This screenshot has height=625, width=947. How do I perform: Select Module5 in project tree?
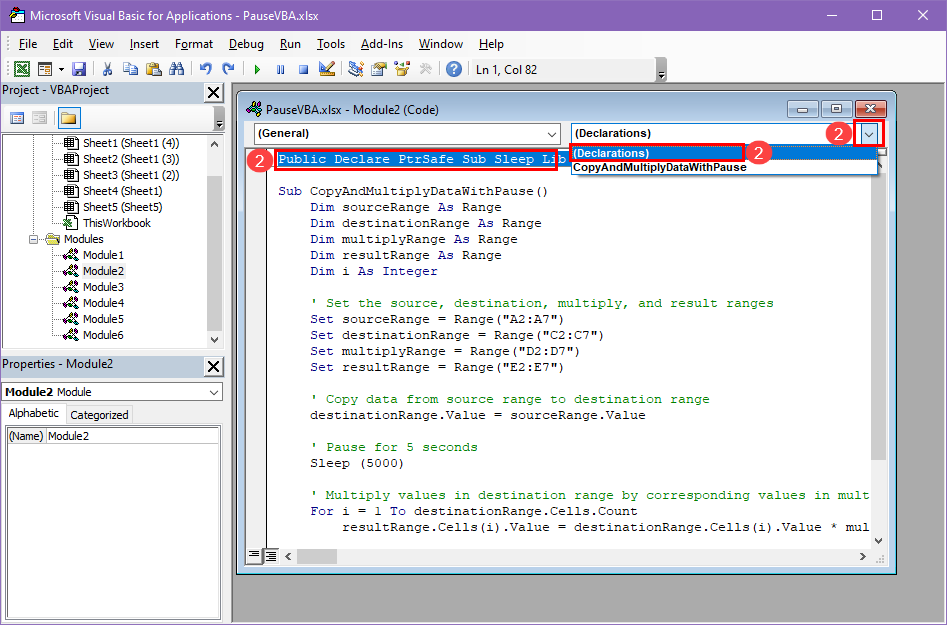tap(103, 319)
